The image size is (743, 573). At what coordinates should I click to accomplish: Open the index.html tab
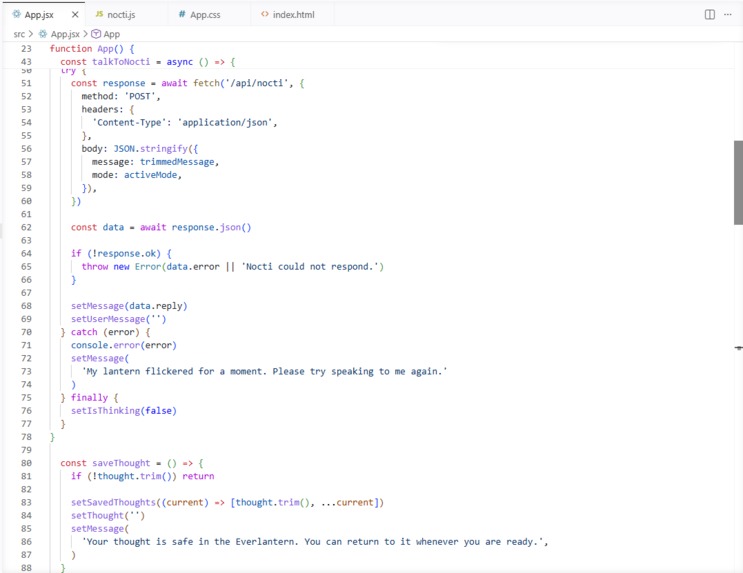tap(292, 15)
